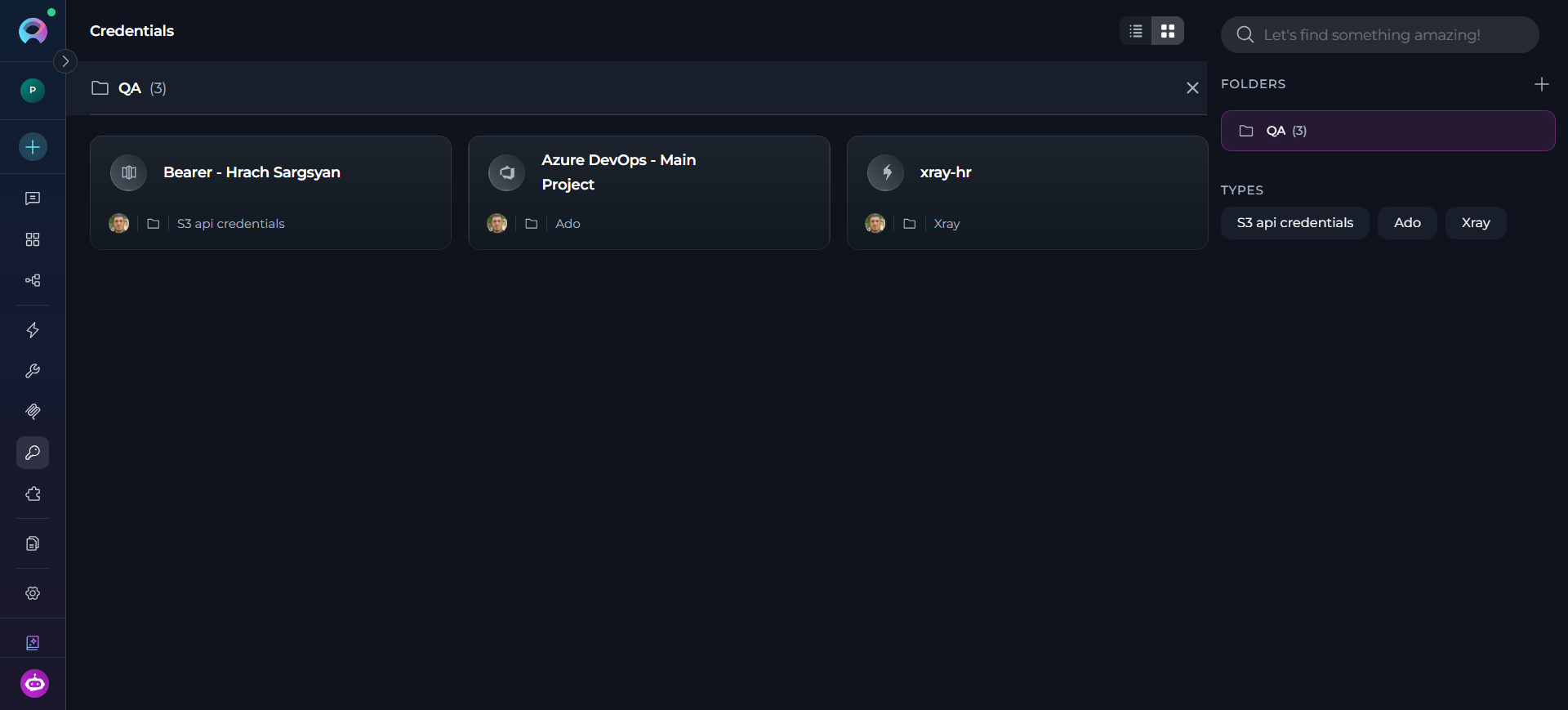Open the lightning bolt icon in sidebar

point(33,330)
